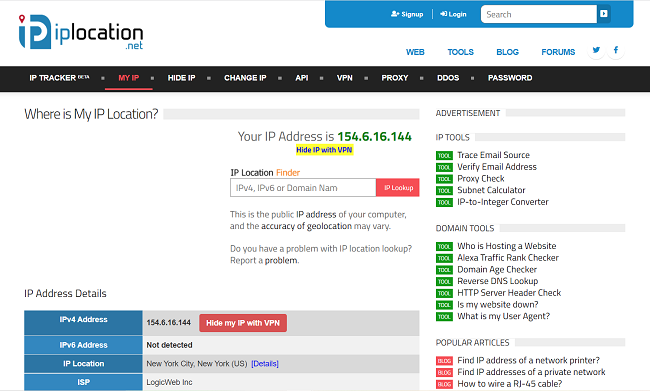Click Signup in the top bar

coord(407,14)
